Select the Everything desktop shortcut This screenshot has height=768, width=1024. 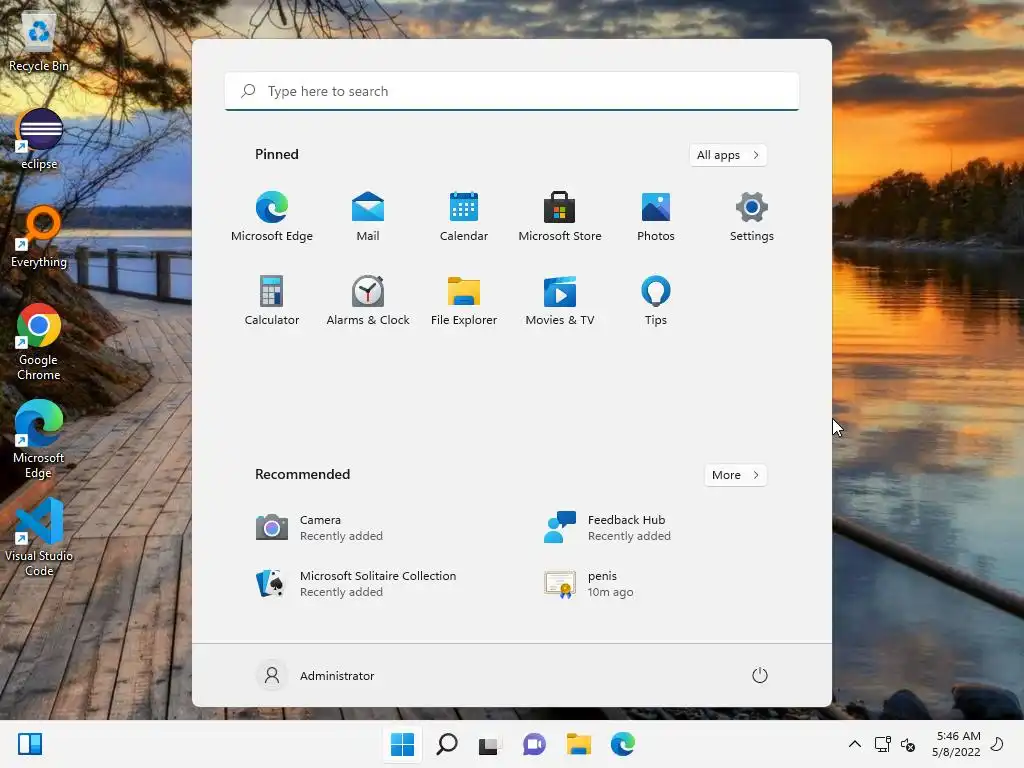[39, 238]
